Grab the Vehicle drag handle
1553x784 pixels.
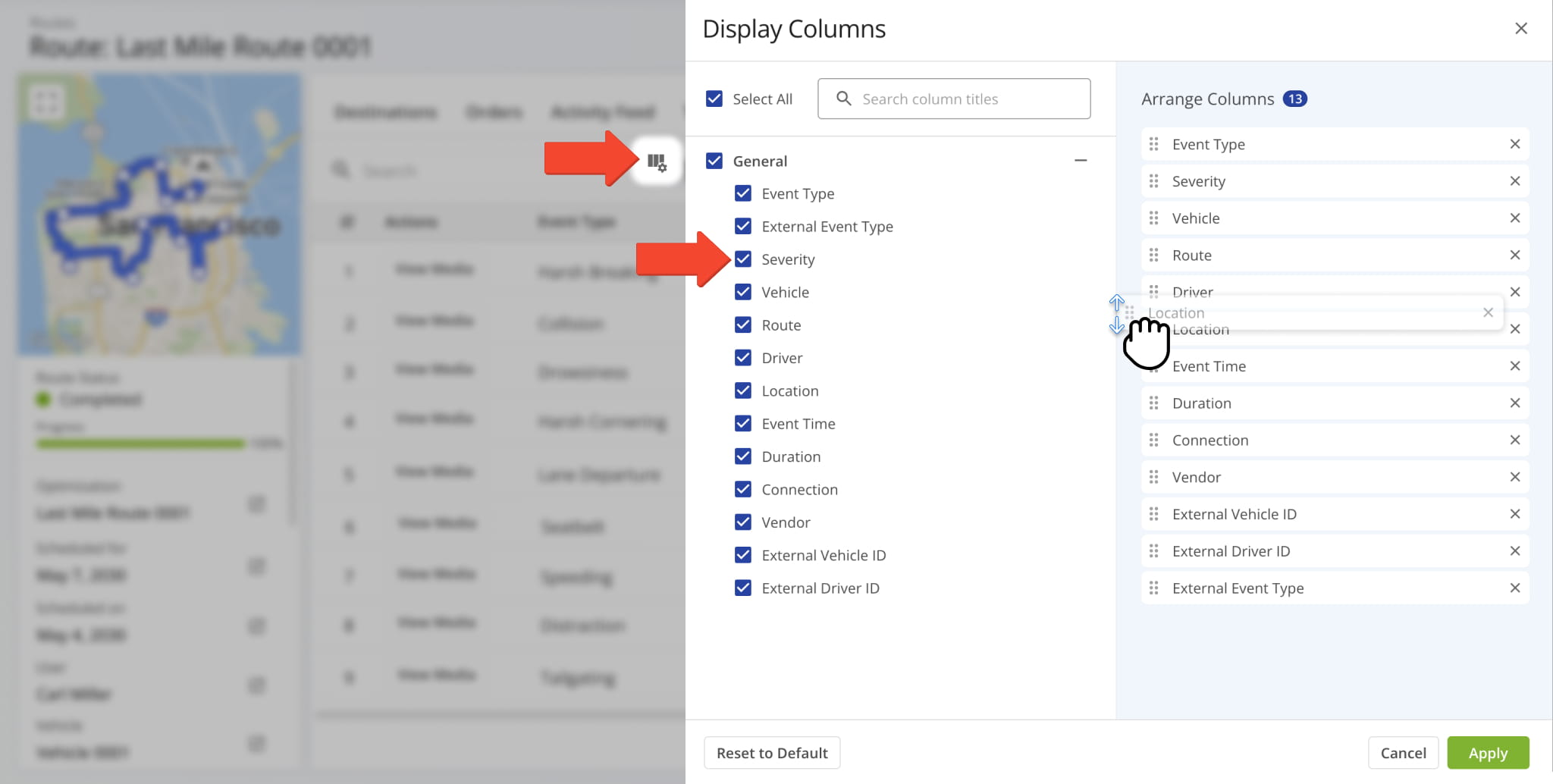(1154, 218)
